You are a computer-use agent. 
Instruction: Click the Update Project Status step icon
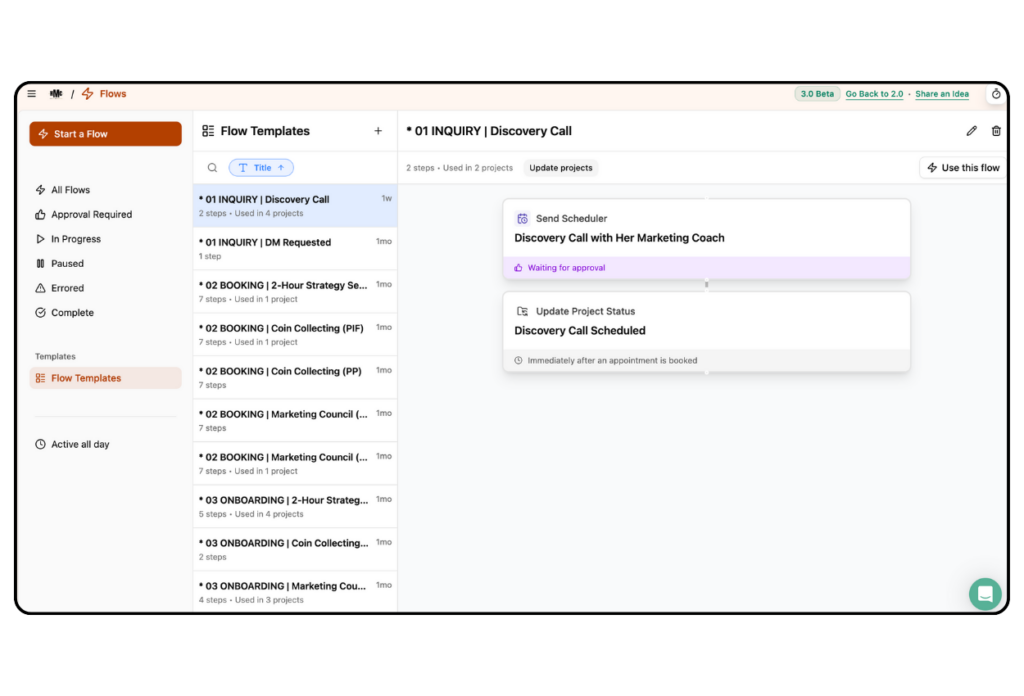pyautogui.click(x=522, y=311)
